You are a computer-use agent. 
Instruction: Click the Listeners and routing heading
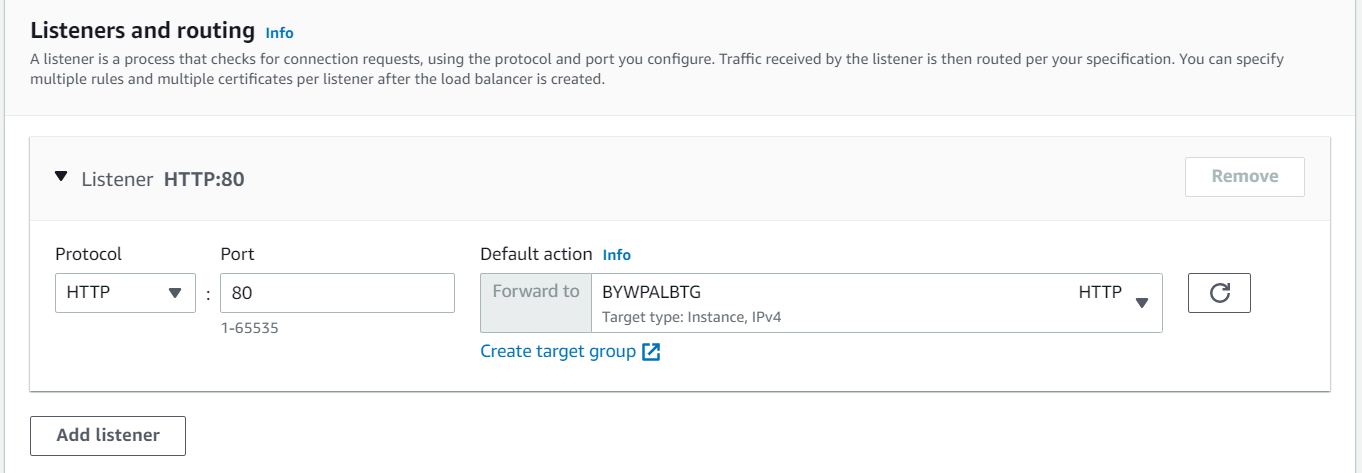[143, 31]
